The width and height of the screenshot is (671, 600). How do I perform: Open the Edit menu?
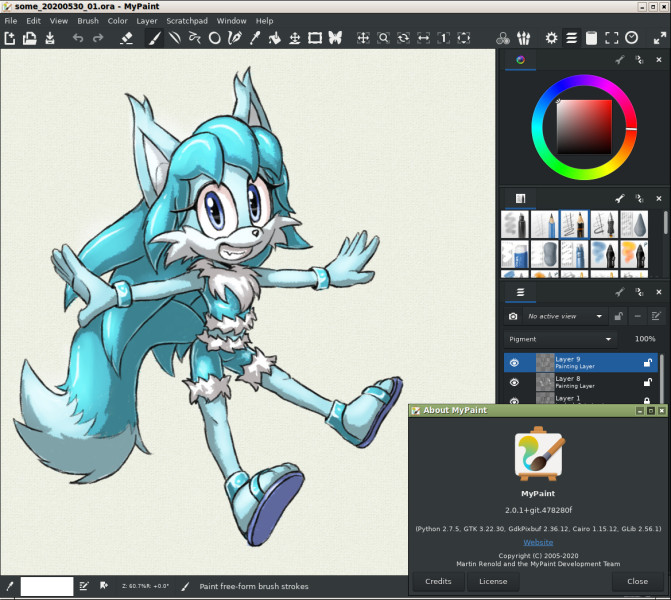[33, 21]
